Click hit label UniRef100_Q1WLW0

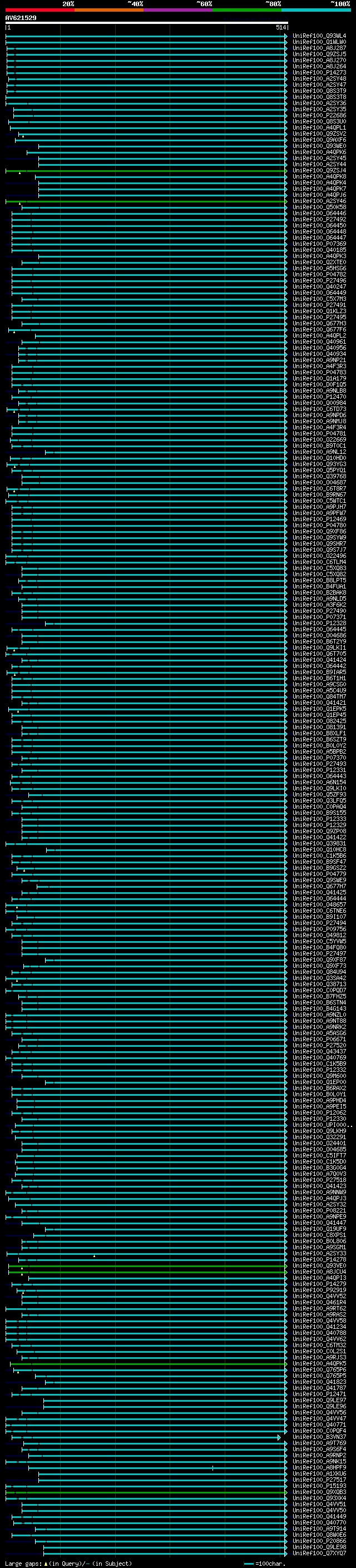319,42
